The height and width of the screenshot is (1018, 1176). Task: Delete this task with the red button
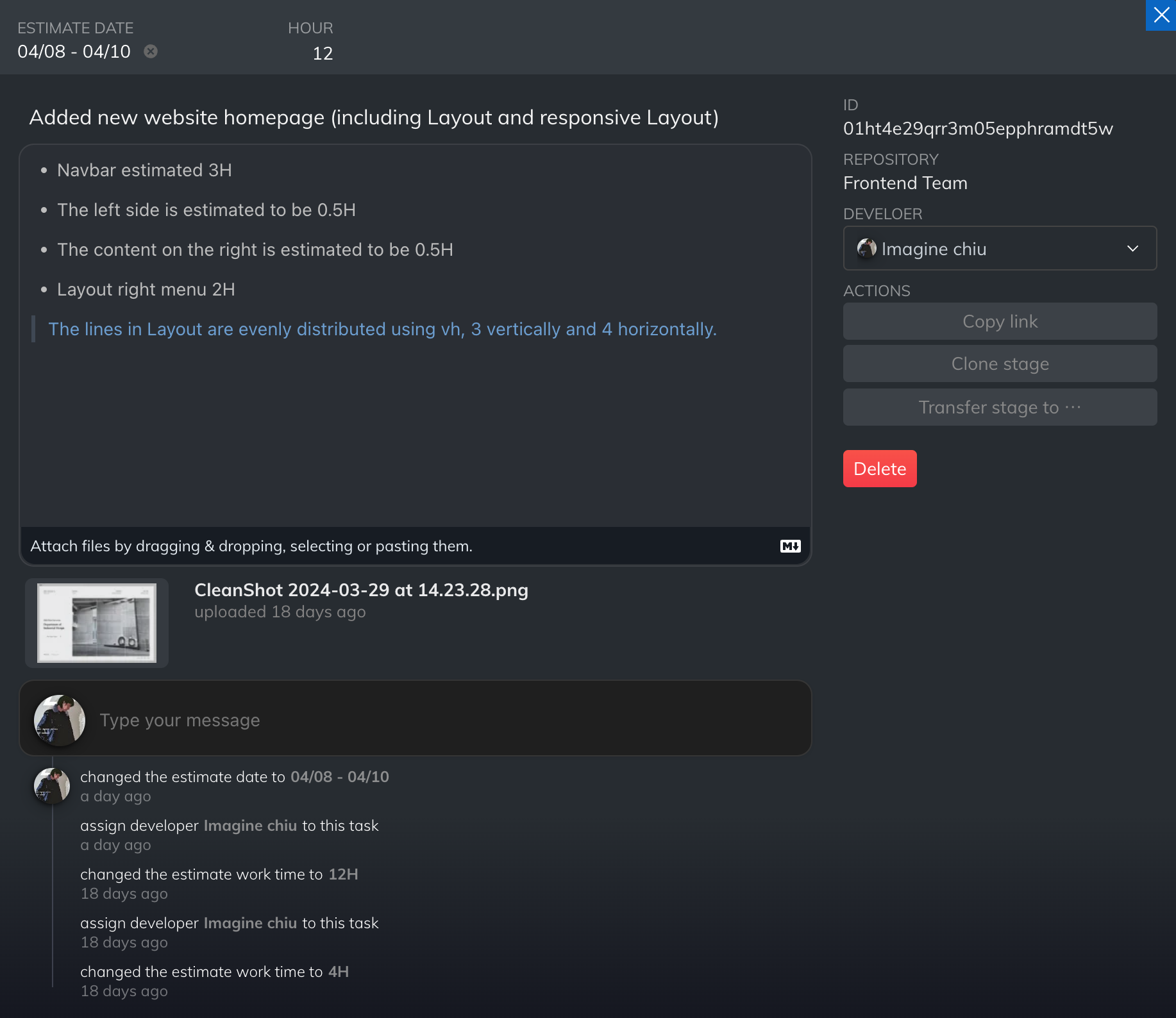[879, 469]
